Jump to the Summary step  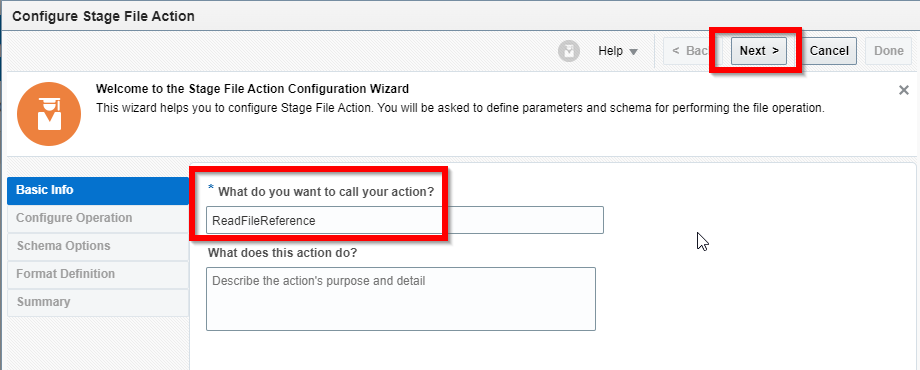pos(98,302)
